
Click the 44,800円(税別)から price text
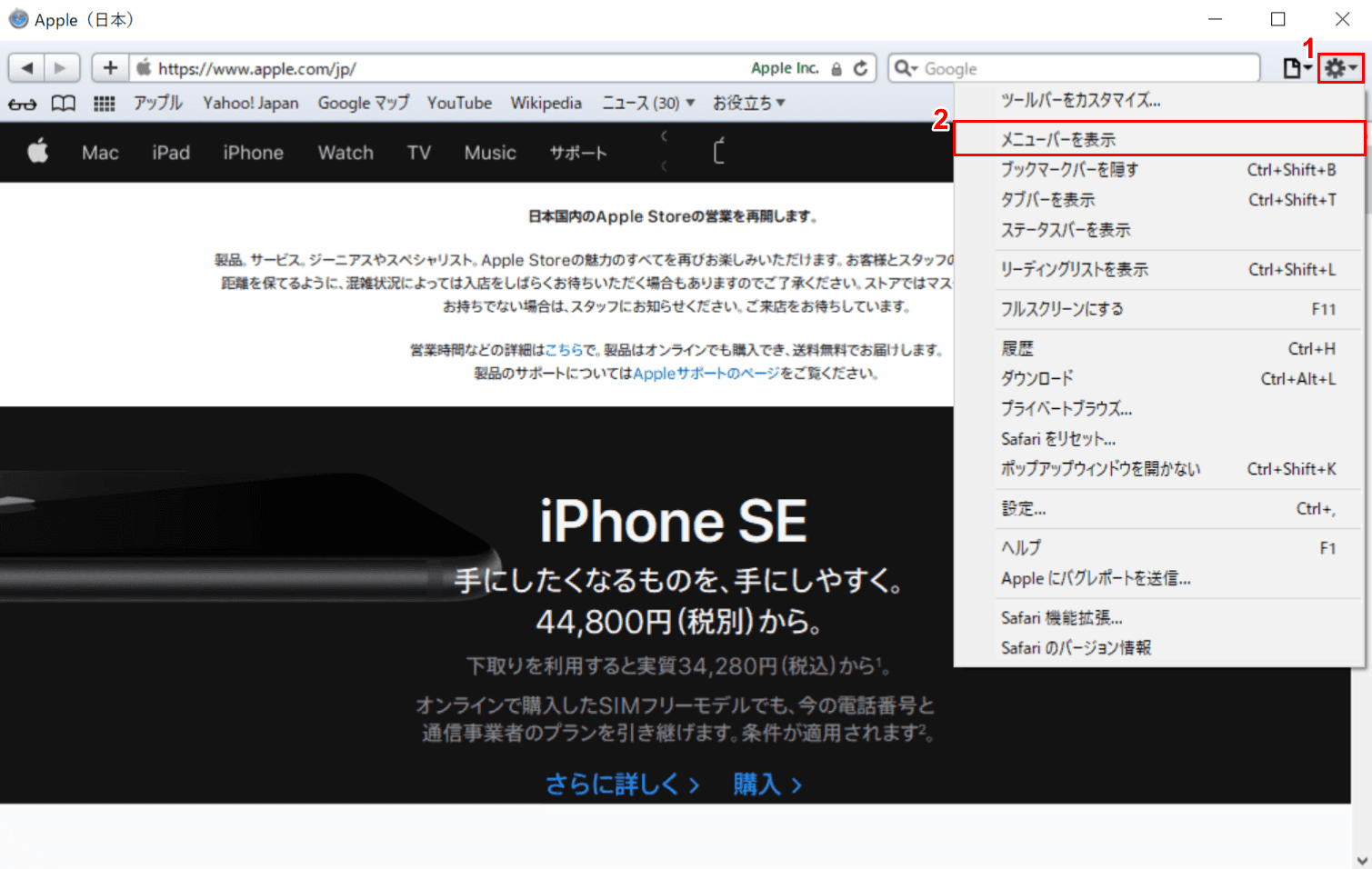(x=678, y=622)
